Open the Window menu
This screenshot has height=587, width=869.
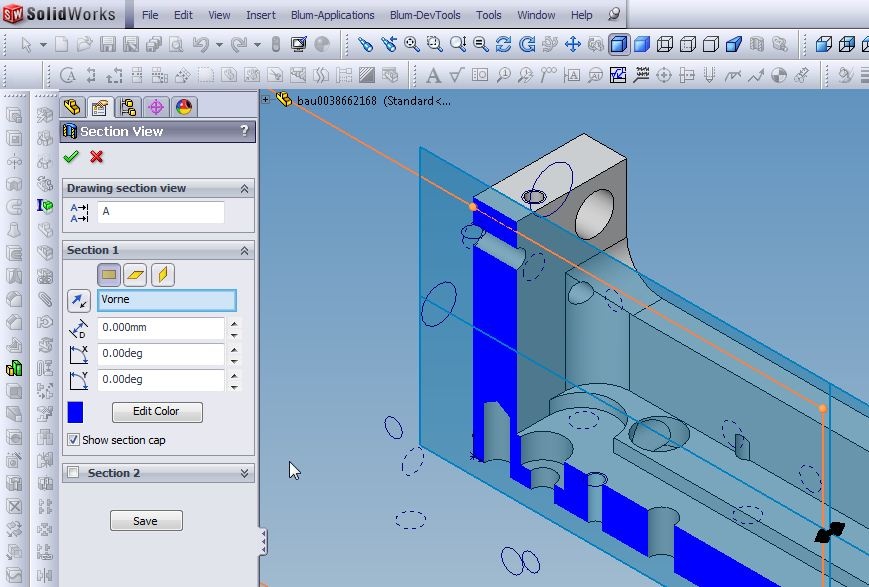coord(536,15)
